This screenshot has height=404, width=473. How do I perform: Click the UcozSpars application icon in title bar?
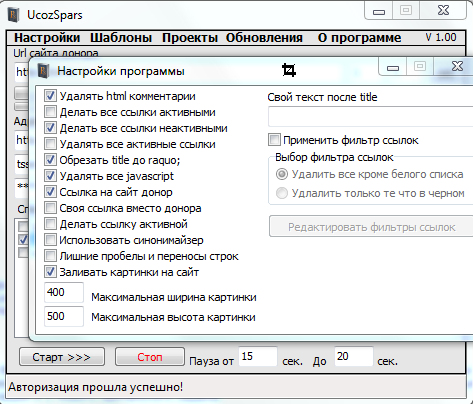click(14, 15)
